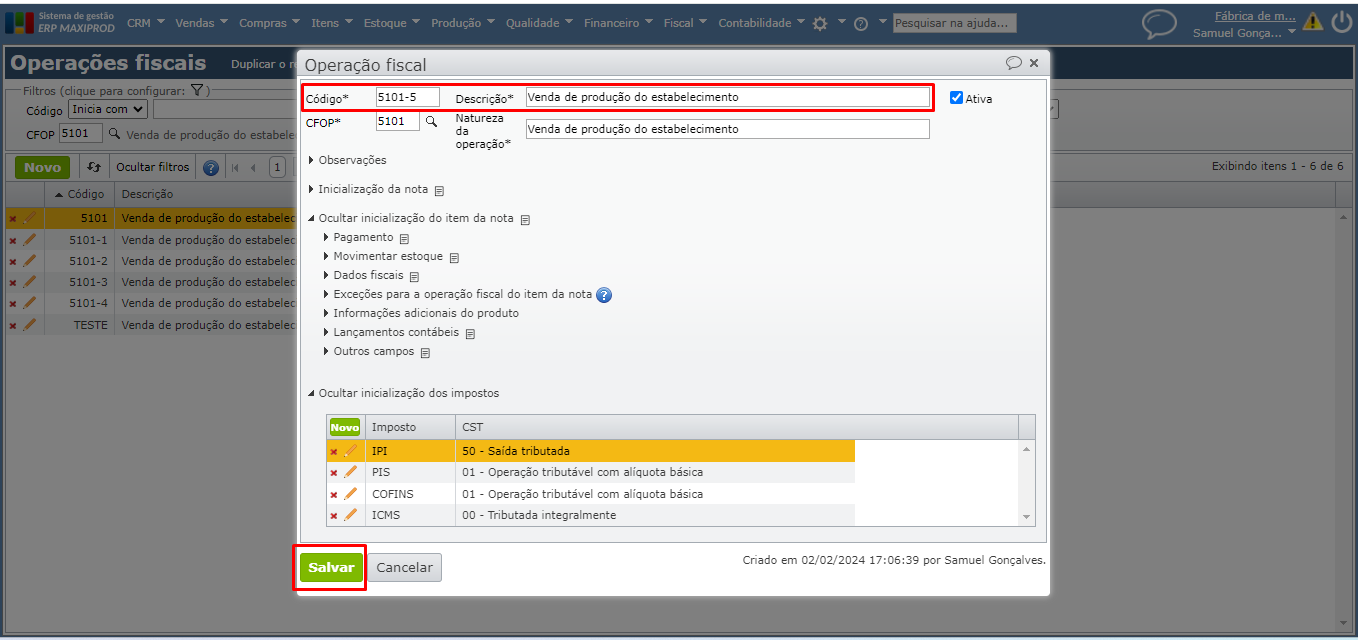Viewport: 1358px width, 640px height.
Task: Click the Pesquisar na ajuda search box
Action: click(x=954, y=23)
